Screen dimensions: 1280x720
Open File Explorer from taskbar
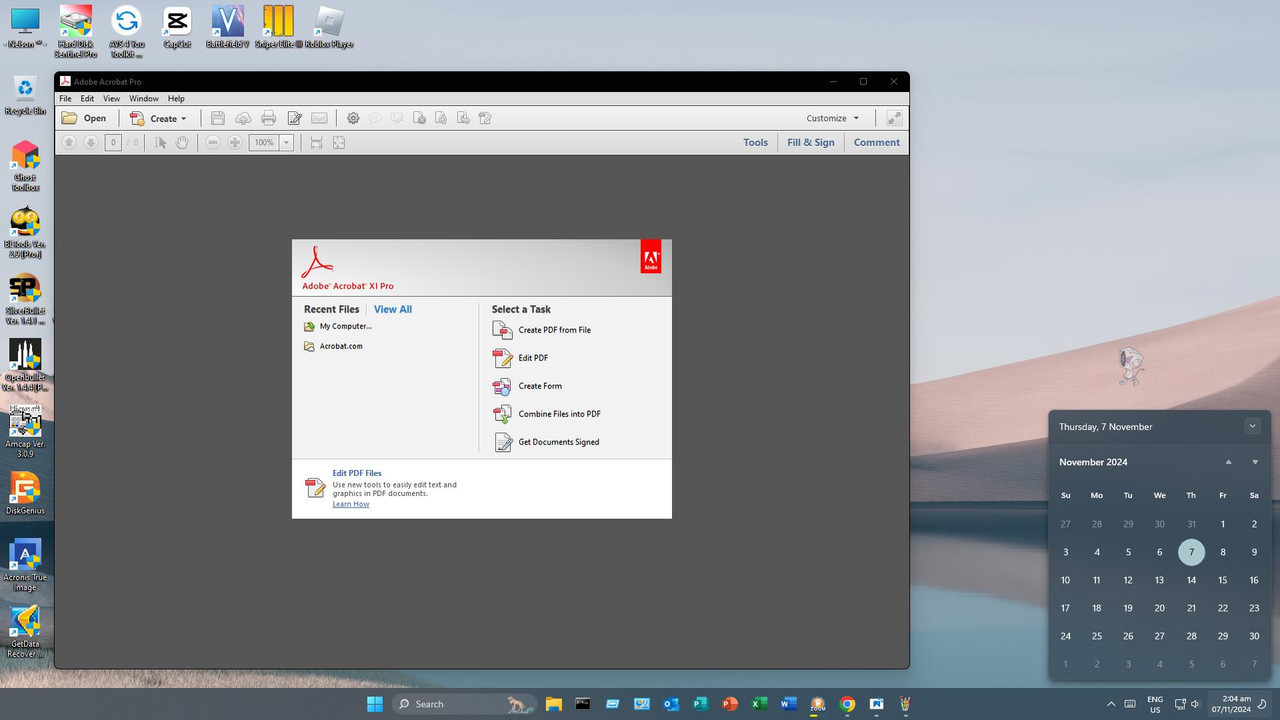[x=553, y=704]
